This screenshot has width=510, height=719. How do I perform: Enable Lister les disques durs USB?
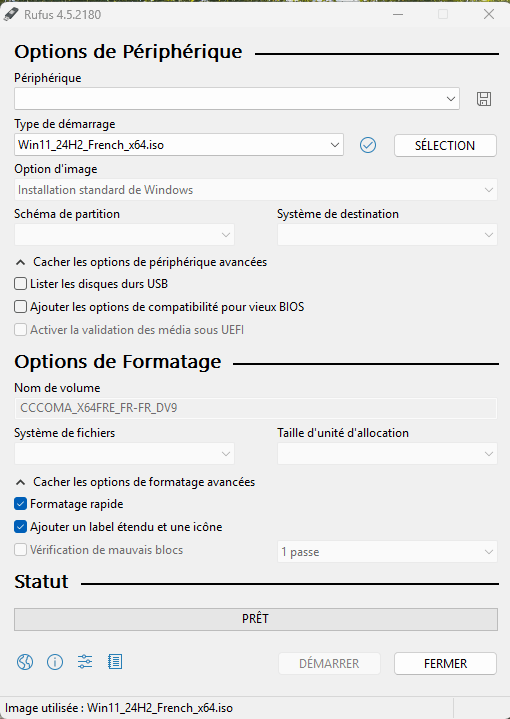click(x=20, y=284)
